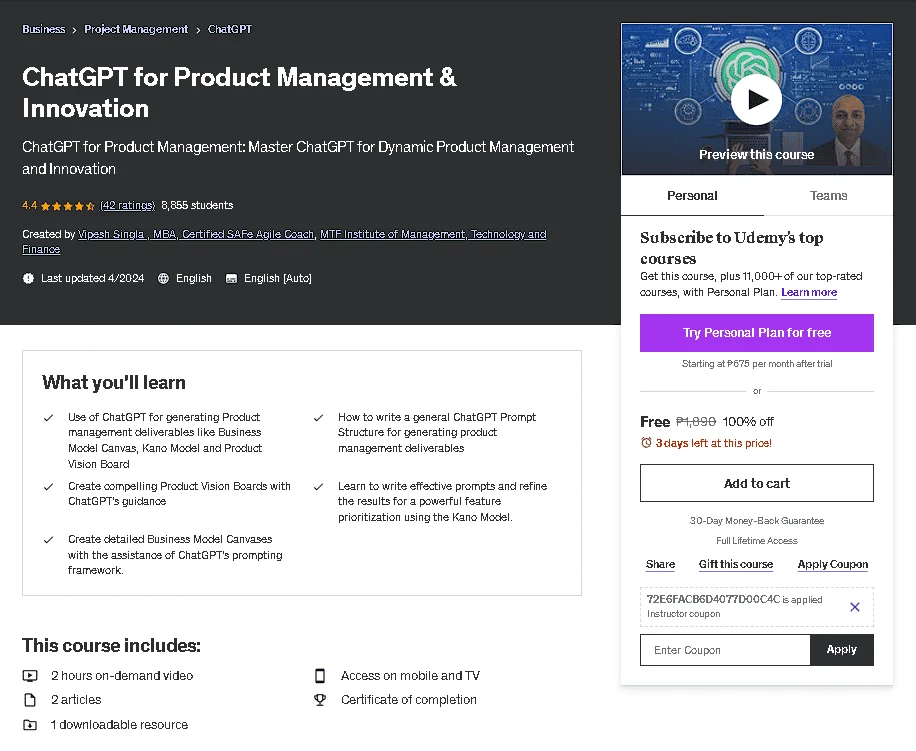
Task: Open the ChatGPT breadcrumb link
Action: point(230,29)
